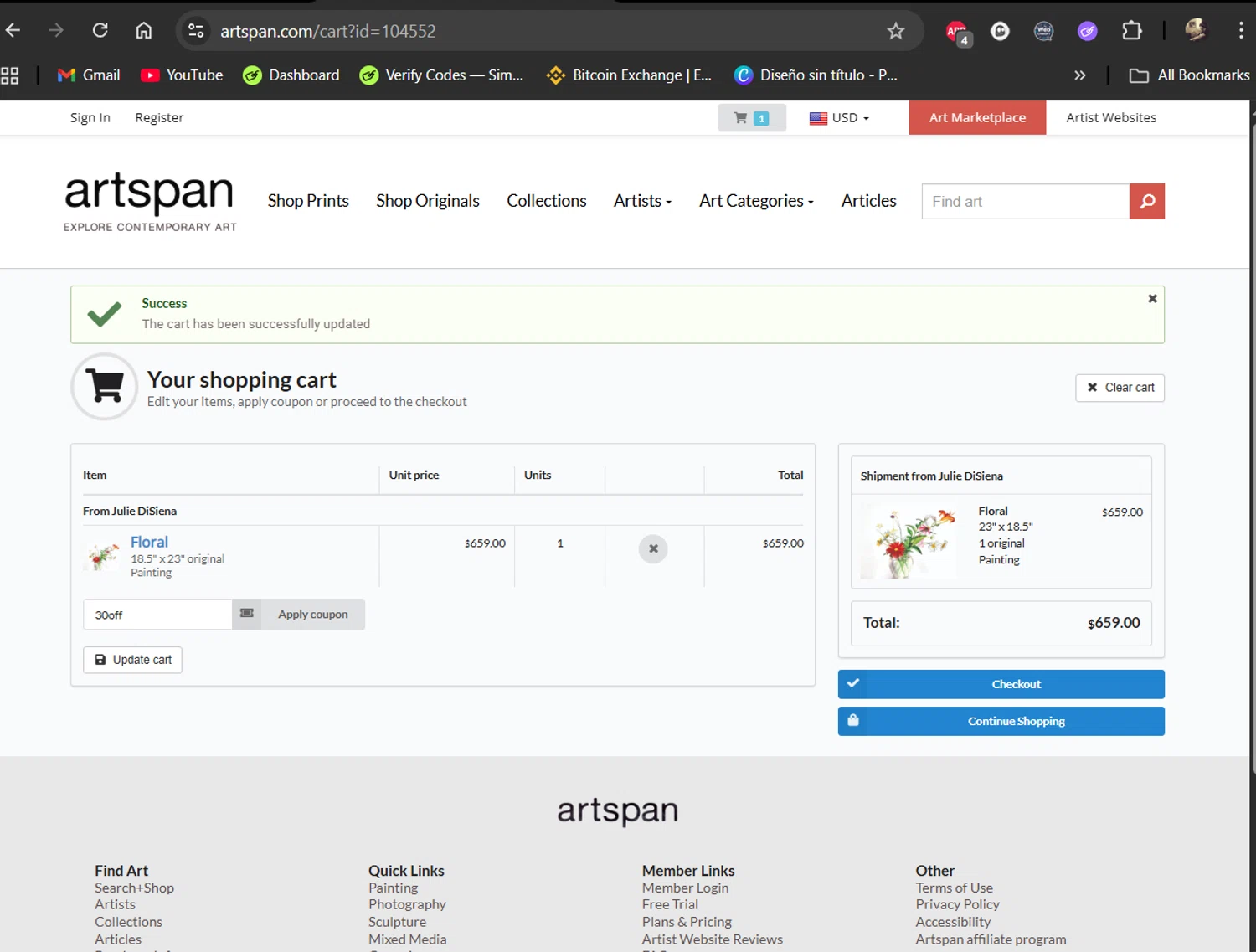Click the coupon ticket icon

point(247,614)
